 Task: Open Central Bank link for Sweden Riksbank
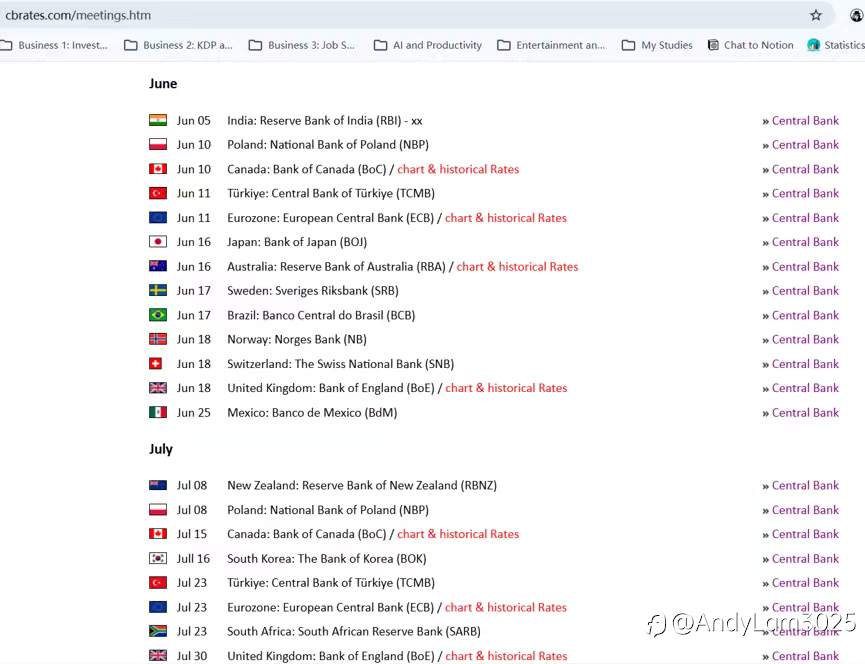pyautogui.click(x=805, y=291)
